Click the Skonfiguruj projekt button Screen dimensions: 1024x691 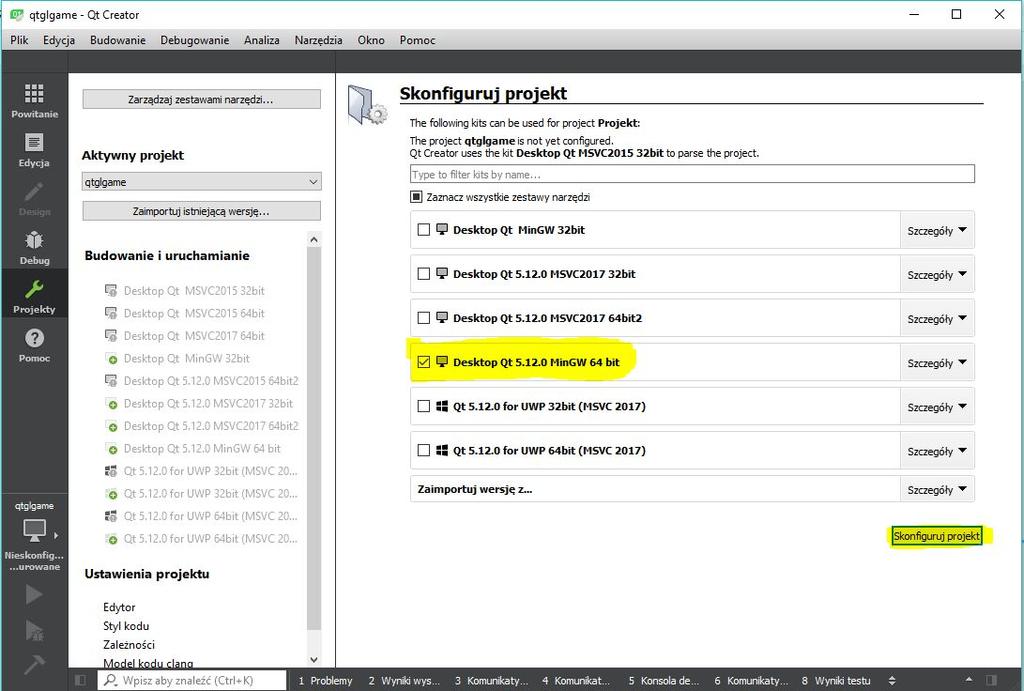click(936, 536)
